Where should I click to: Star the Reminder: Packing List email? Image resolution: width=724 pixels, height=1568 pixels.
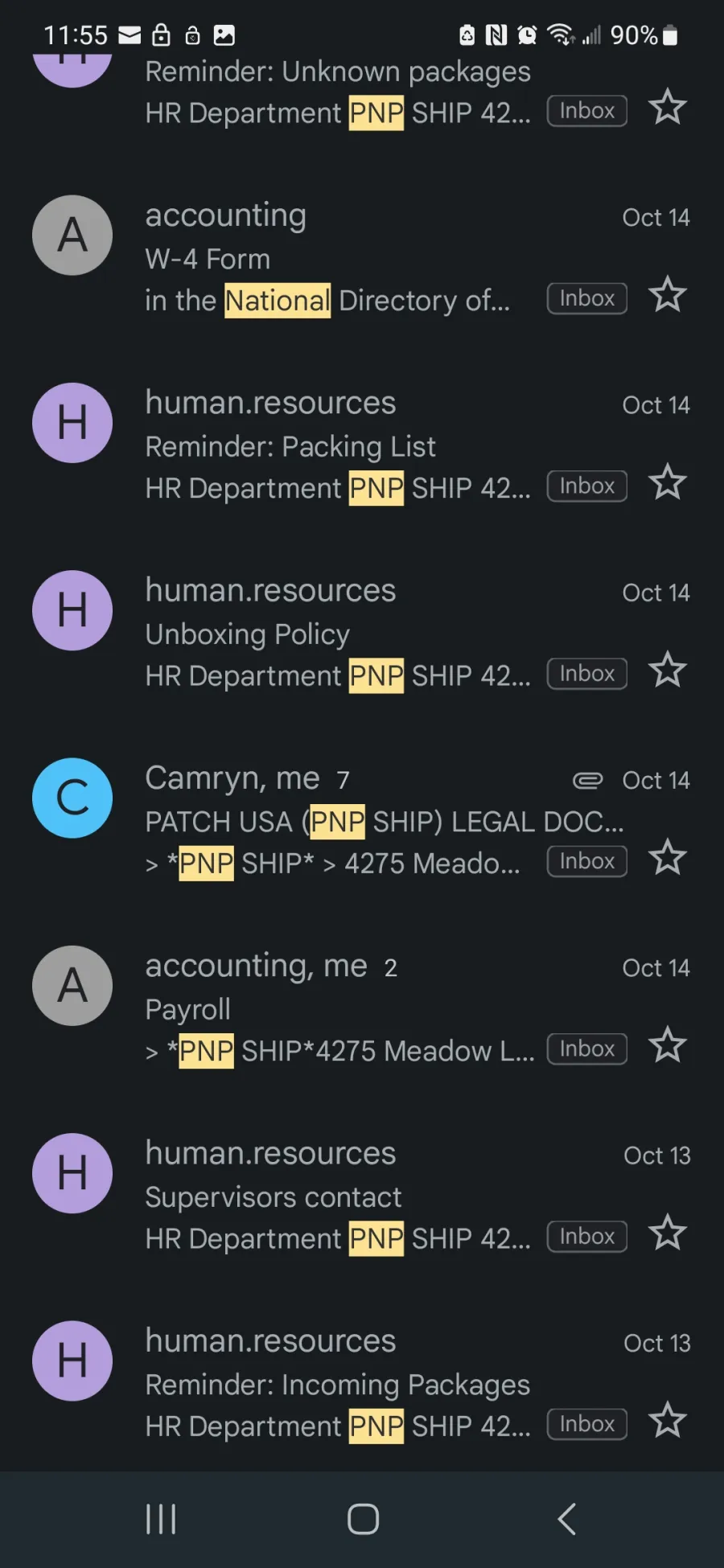click(x=668, y=482)
